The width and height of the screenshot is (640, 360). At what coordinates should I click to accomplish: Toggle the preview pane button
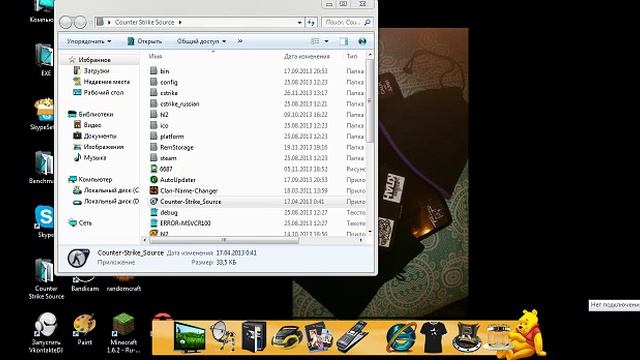point(344,41)
